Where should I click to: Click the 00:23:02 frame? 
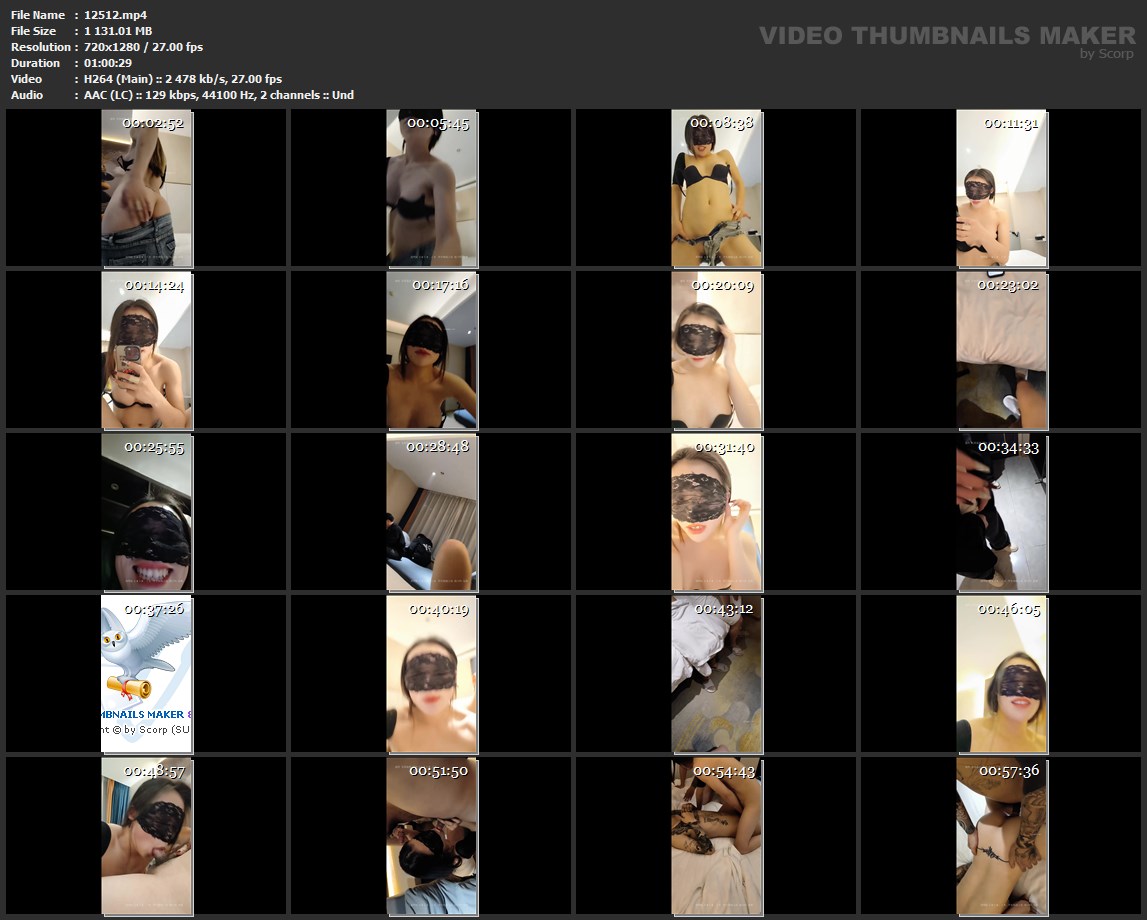[1001, 350]
